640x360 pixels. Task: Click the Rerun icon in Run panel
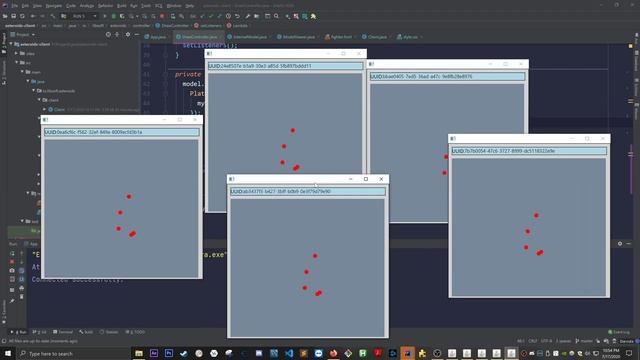coord(12,253)
